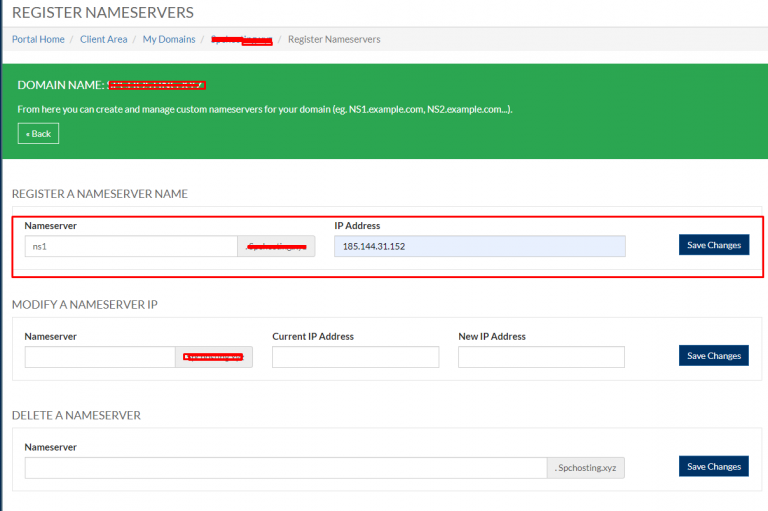Click the IP Address field showing 185.144.31.152
The height and width of the screenshot is (511, 768).
(x=480, y=246)
